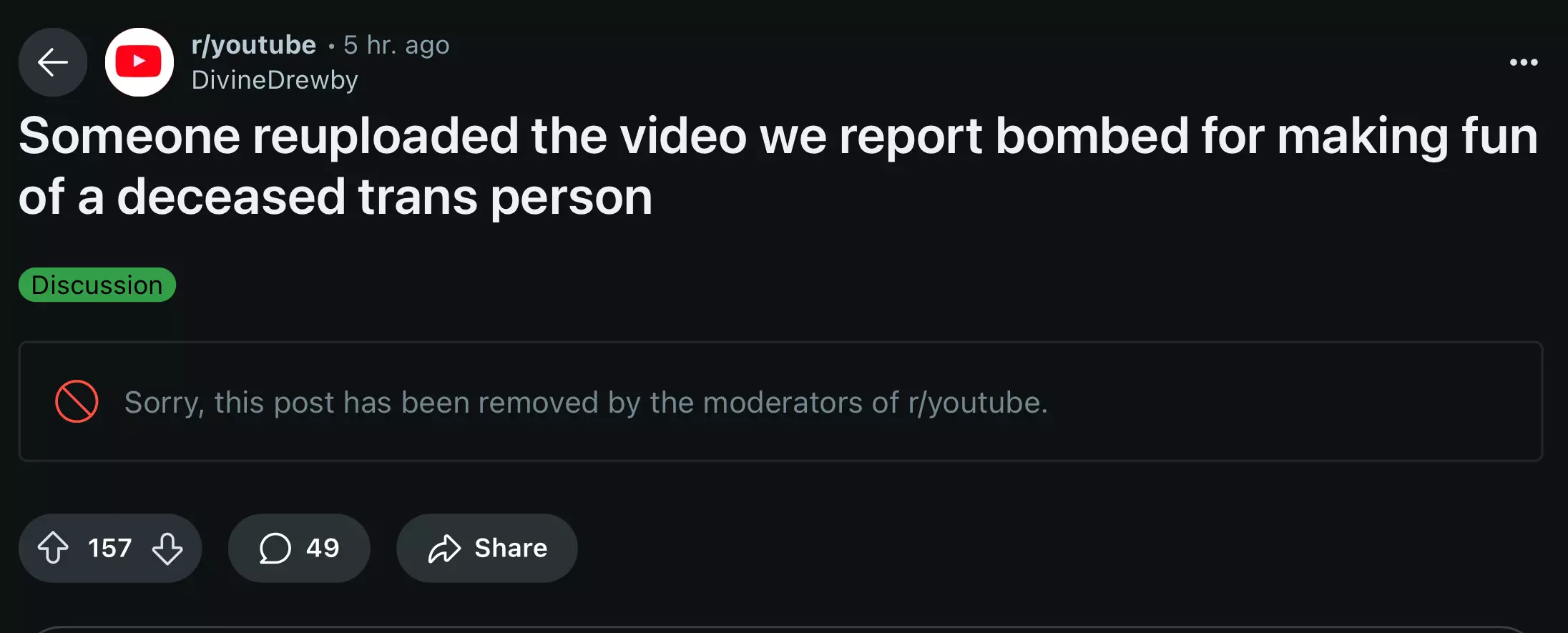Click the comment bubble icon
Viewport: 1568px width, 633px height.
pos(275,548)
